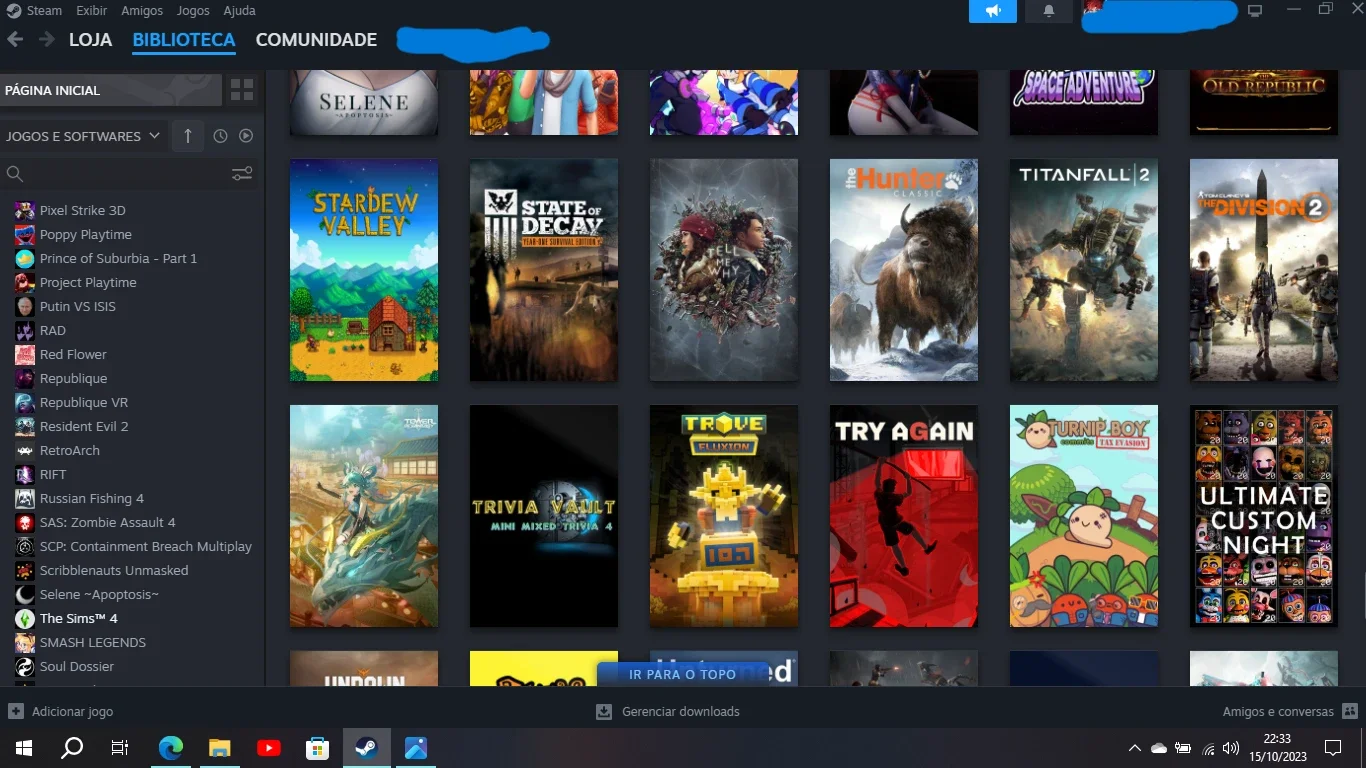Open the Windows notification center
The width and height of the screenshot is (1366, 768).
pyautogui.click(x=1332, y=748)
